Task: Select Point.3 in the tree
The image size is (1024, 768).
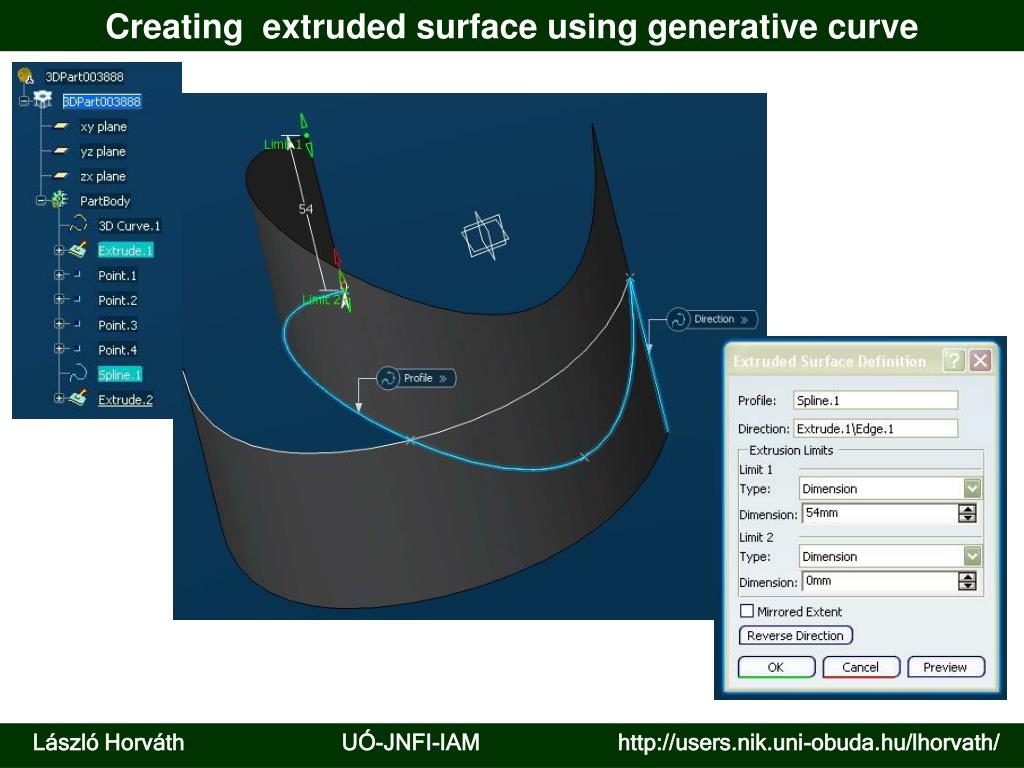Action: [x=118, y=325]
